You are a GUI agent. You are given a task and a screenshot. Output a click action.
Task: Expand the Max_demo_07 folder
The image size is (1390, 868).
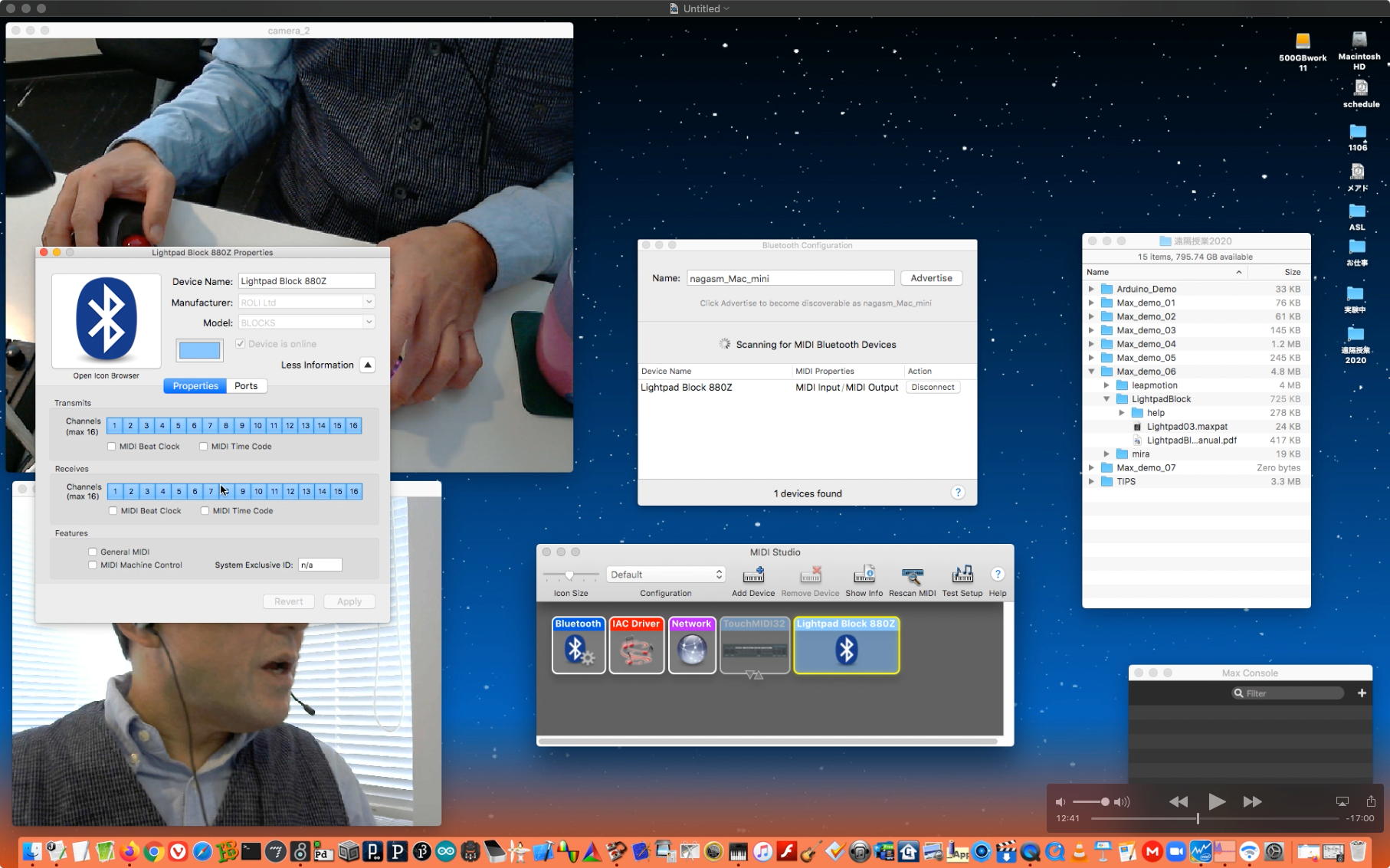(x=1091, y=468)
